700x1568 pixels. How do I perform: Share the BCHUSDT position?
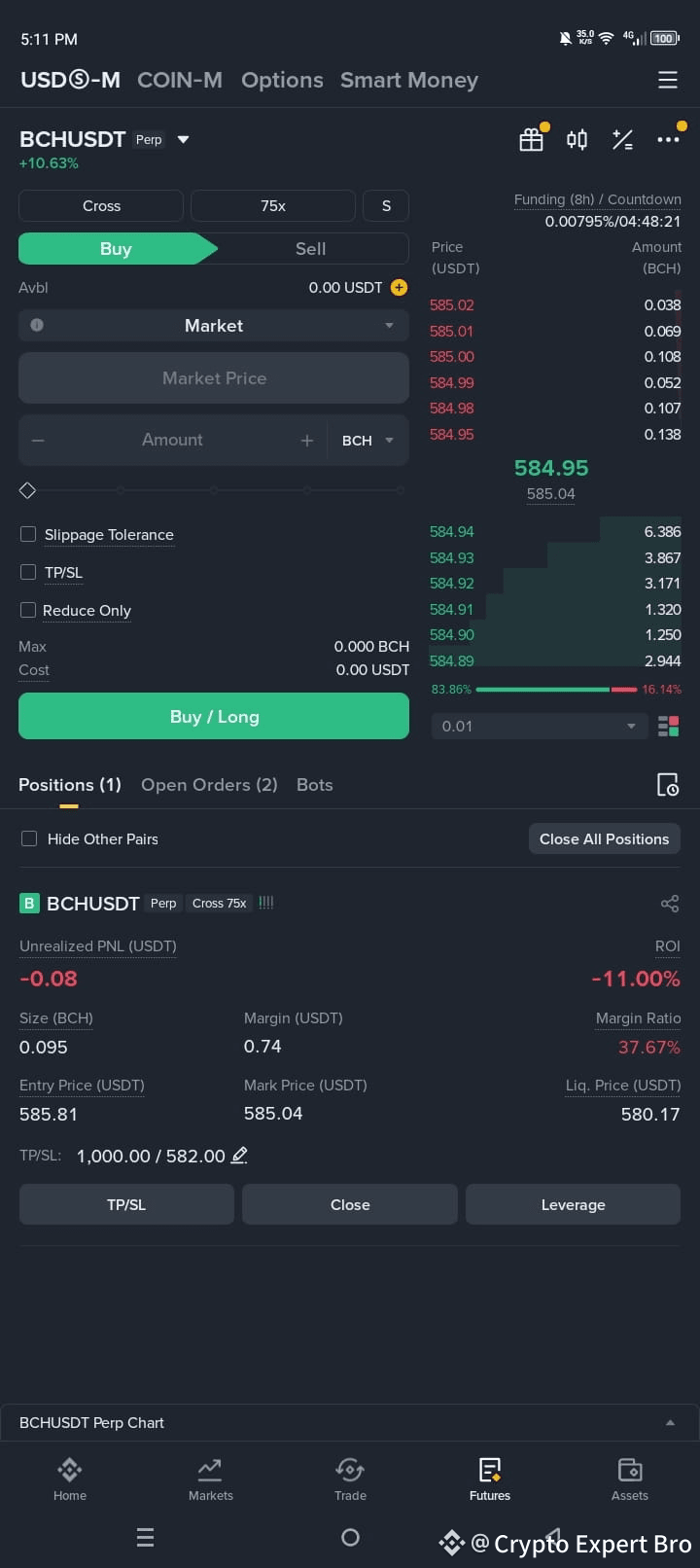coord(669,904)
